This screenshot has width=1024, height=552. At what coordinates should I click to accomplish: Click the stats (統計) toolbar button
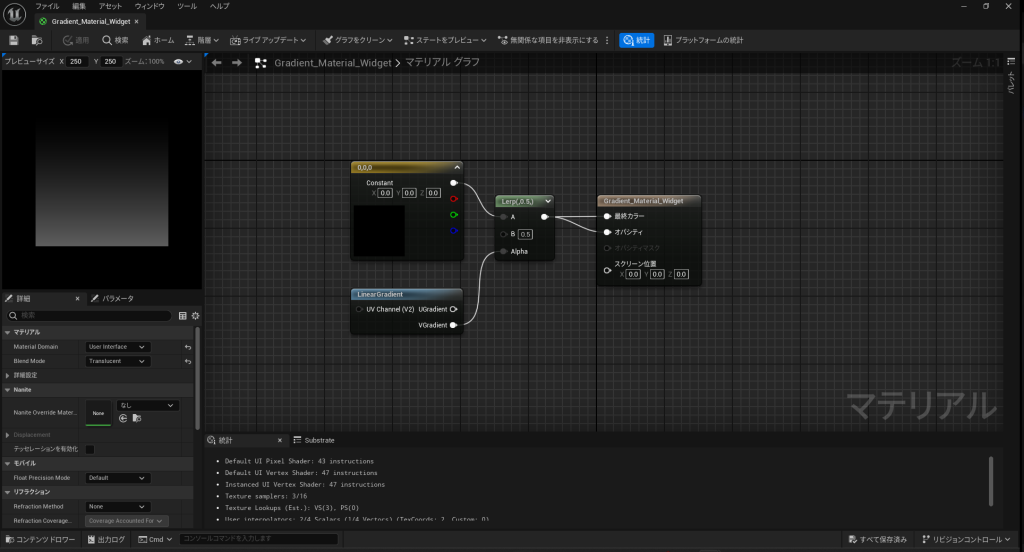[636, 40]
